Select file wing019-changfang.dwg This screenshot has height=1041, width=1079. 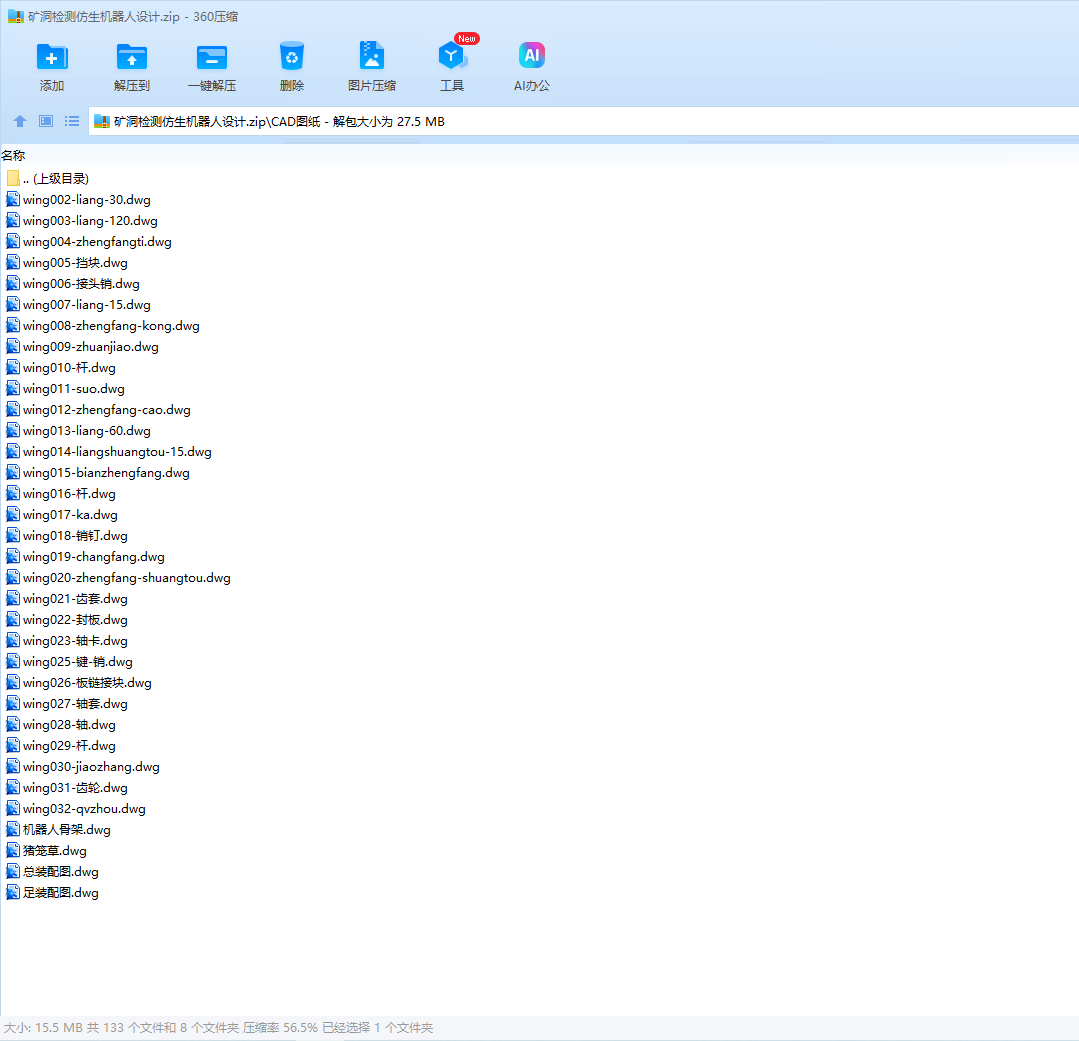[x=85, y=557]
